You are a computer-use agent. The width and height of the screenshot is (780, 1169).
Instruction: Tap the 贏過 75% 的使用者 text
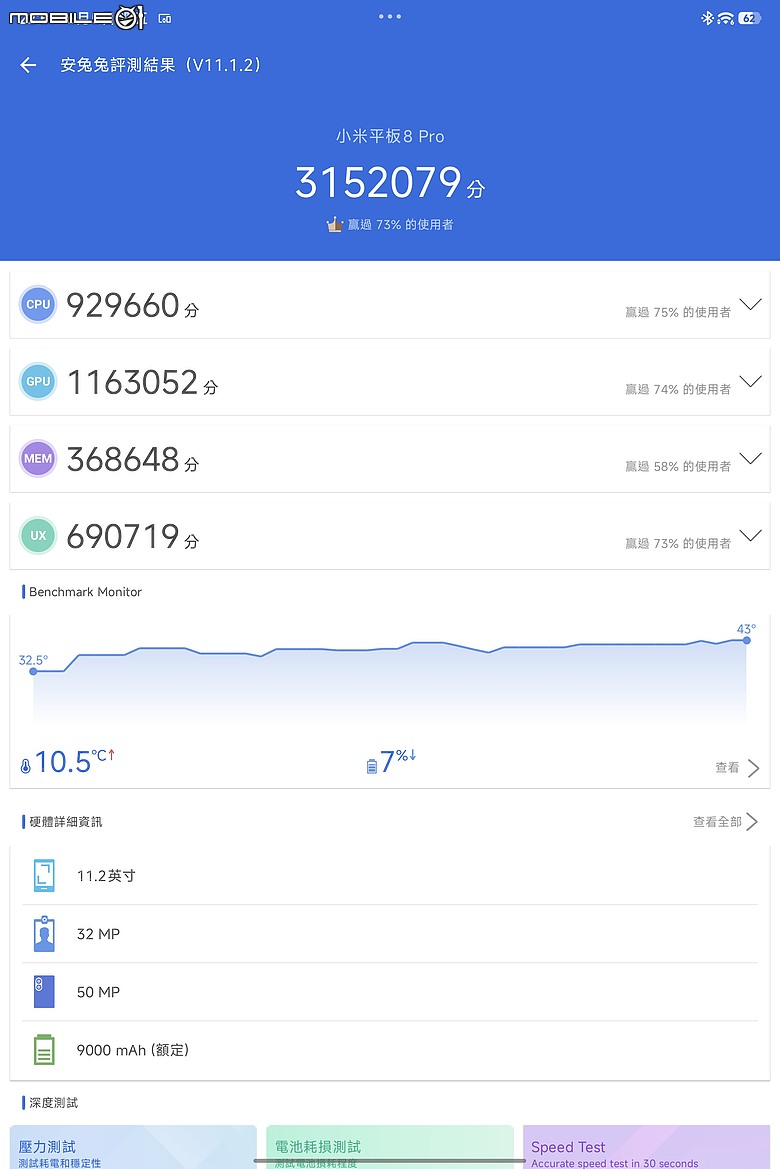(x=678, y=312)
